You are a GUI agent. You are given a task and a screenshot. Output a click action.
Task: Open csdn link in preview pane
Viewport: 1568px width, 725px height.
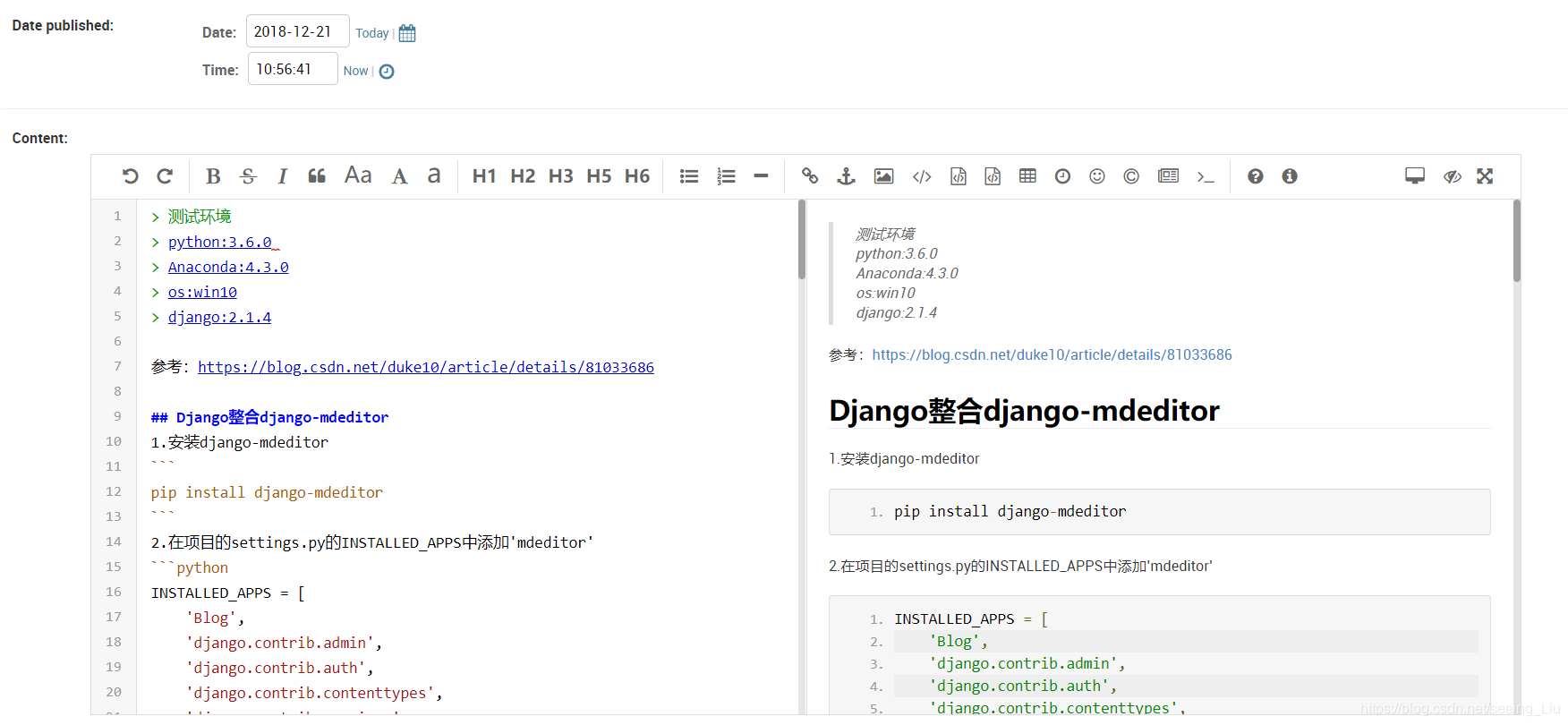[x=1052, y=354]
